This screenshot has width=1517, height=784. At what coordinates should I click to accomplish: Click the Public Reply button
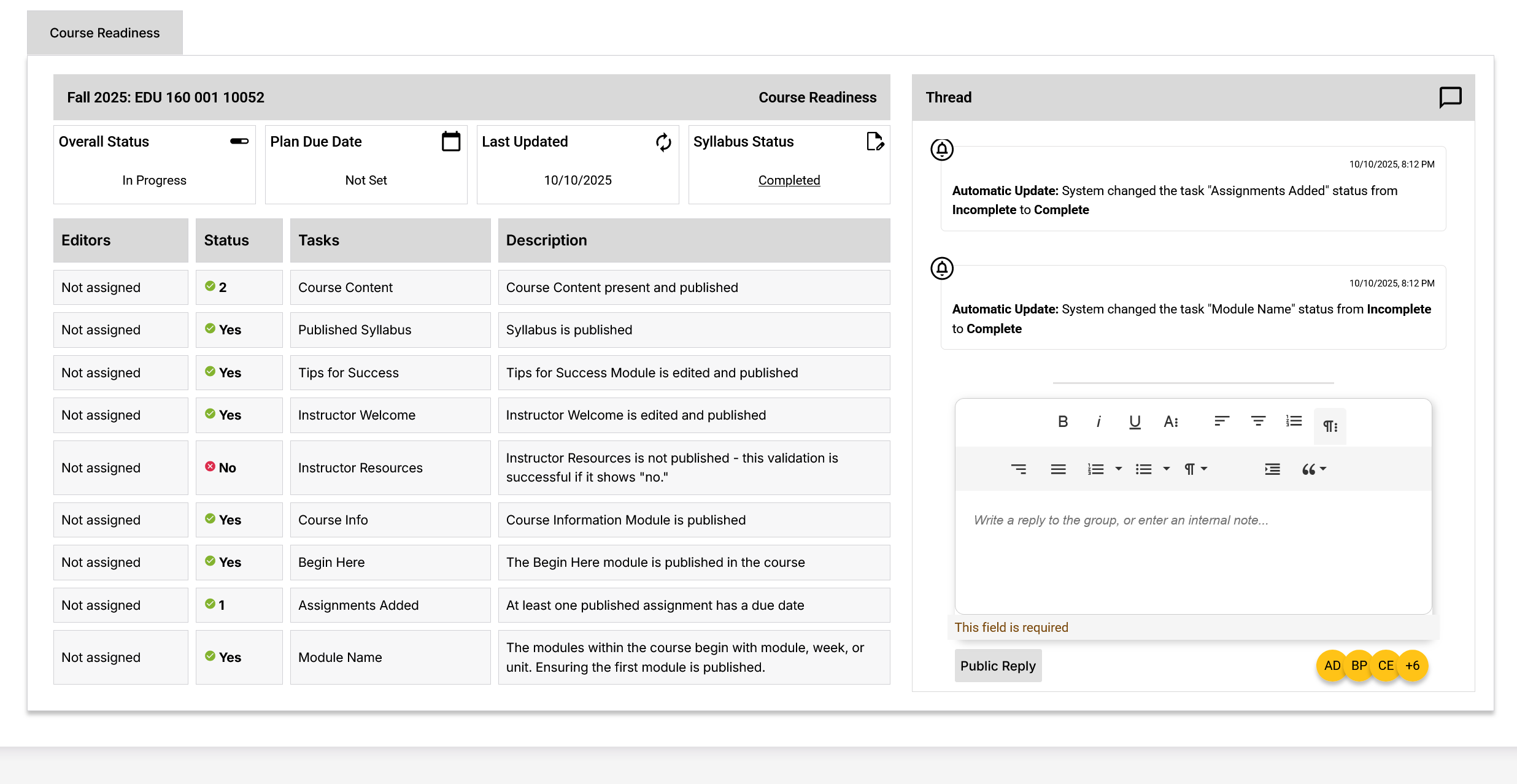tap(998, 666)
